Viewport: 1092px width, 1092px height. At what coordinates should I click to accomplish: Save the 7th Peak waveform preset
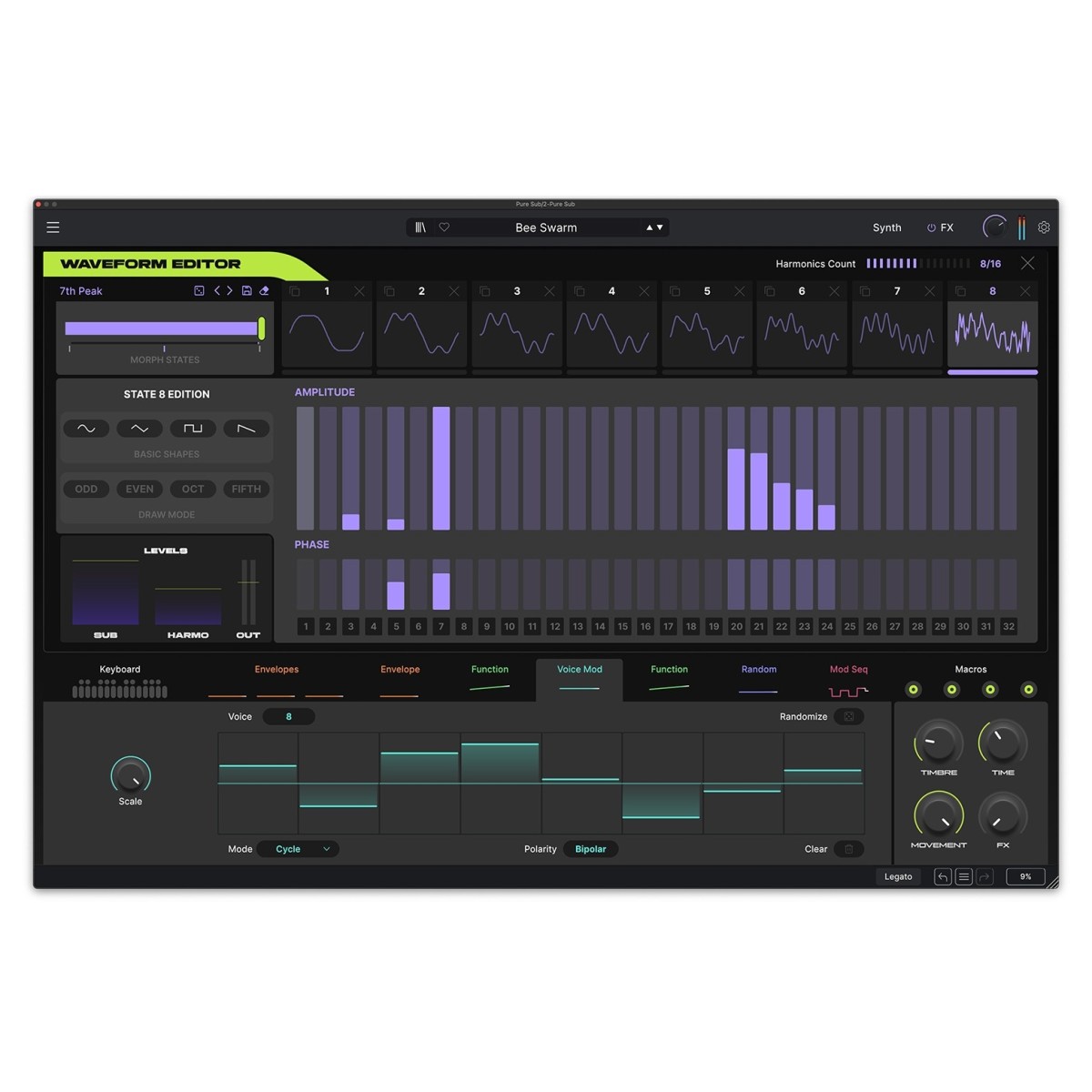tap(247, 291)
